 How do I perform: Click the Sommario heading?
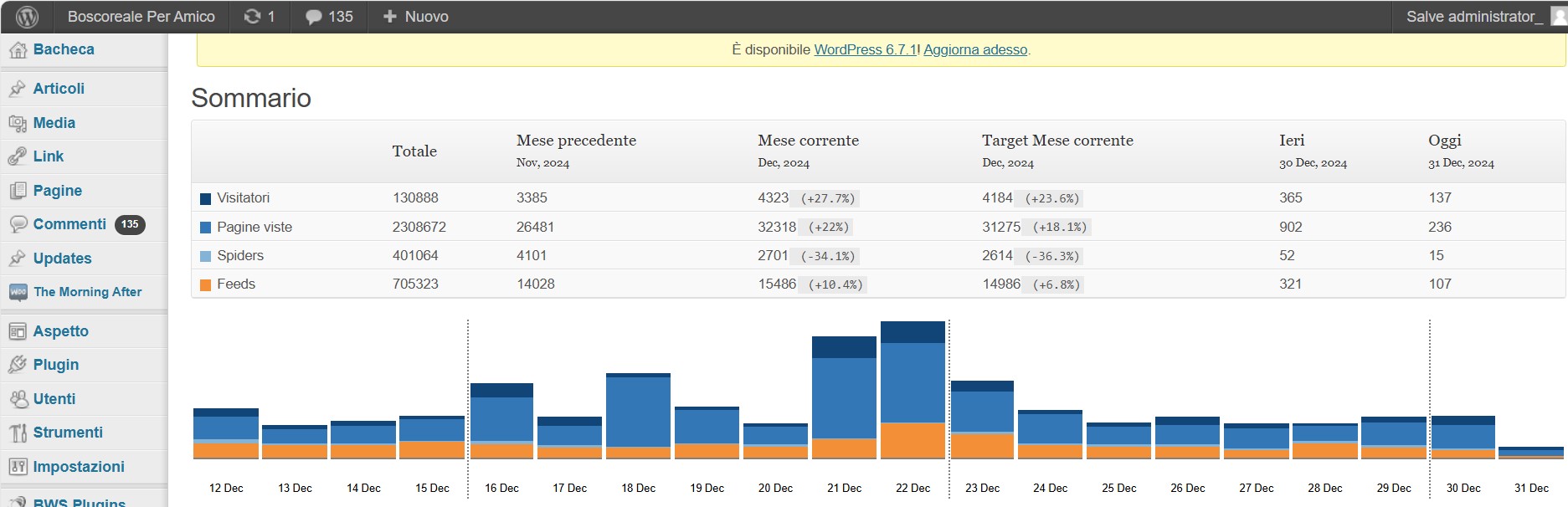(251, 98)
